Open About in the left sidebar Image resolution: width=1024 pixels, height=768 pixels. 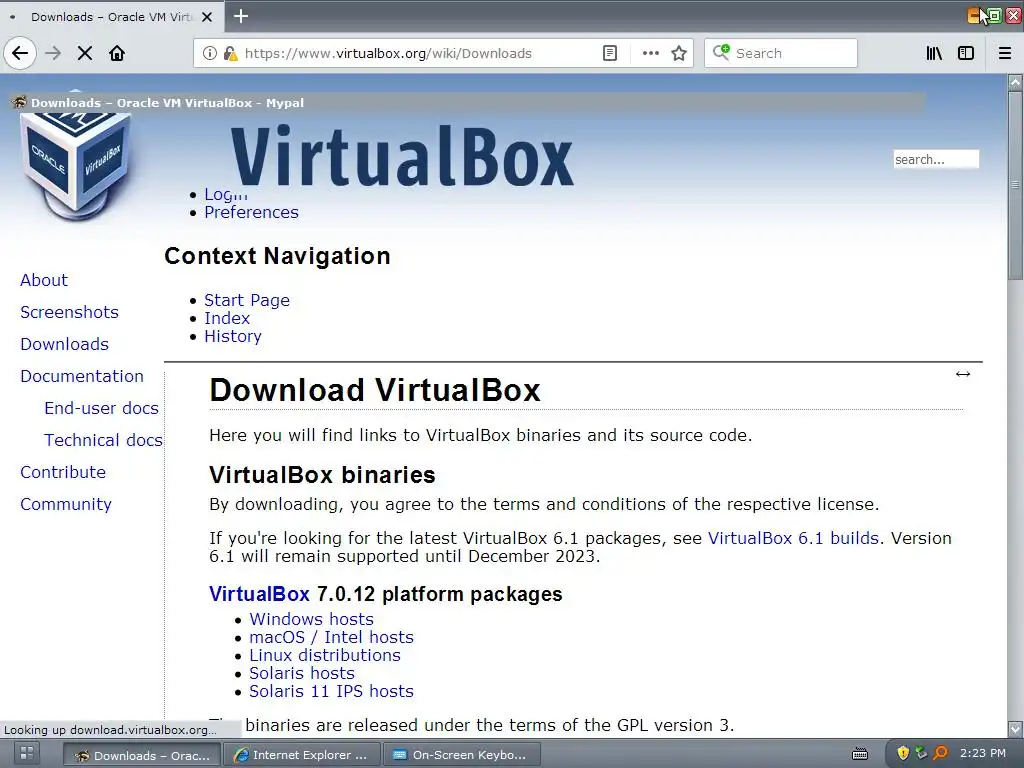coord(44,280)
